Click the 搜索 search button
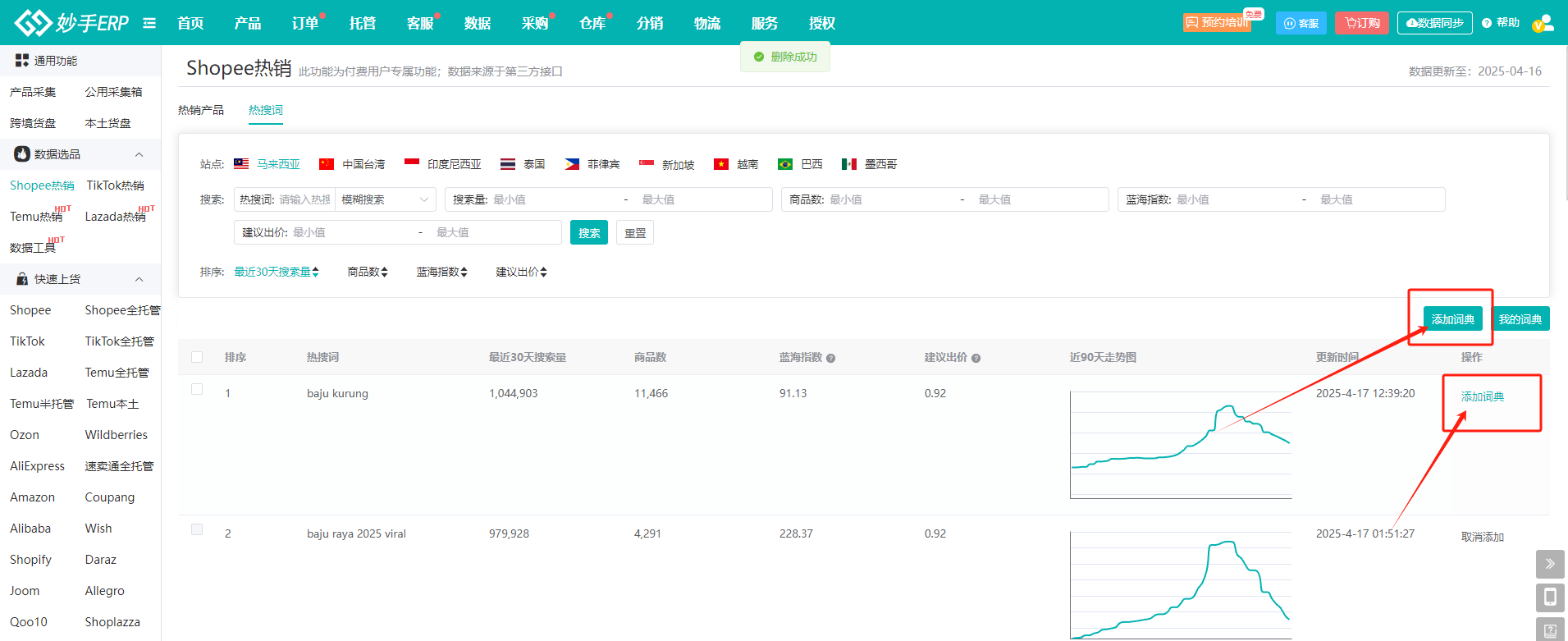Screen dimensions: 1568x641 coord(589,232)
